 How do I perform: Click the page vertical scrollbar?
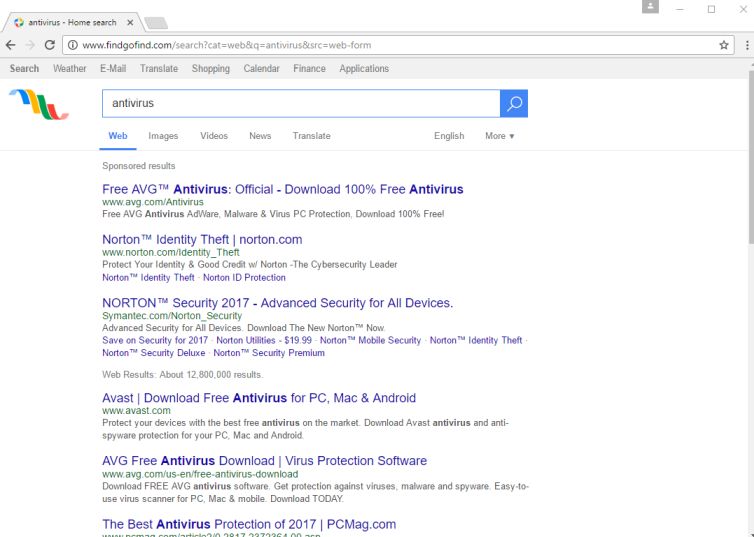pos(750,158)
